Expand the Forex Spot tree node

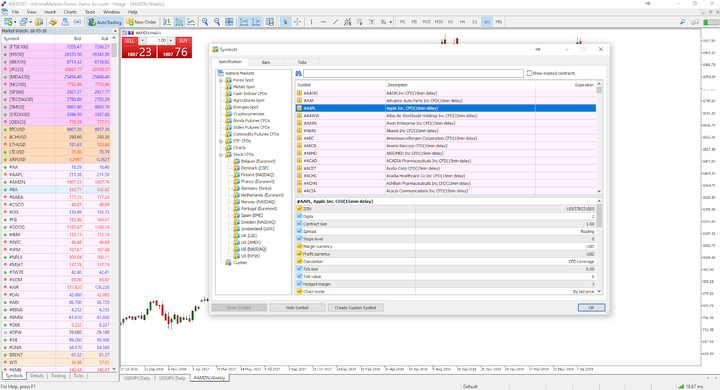[221, 80]
